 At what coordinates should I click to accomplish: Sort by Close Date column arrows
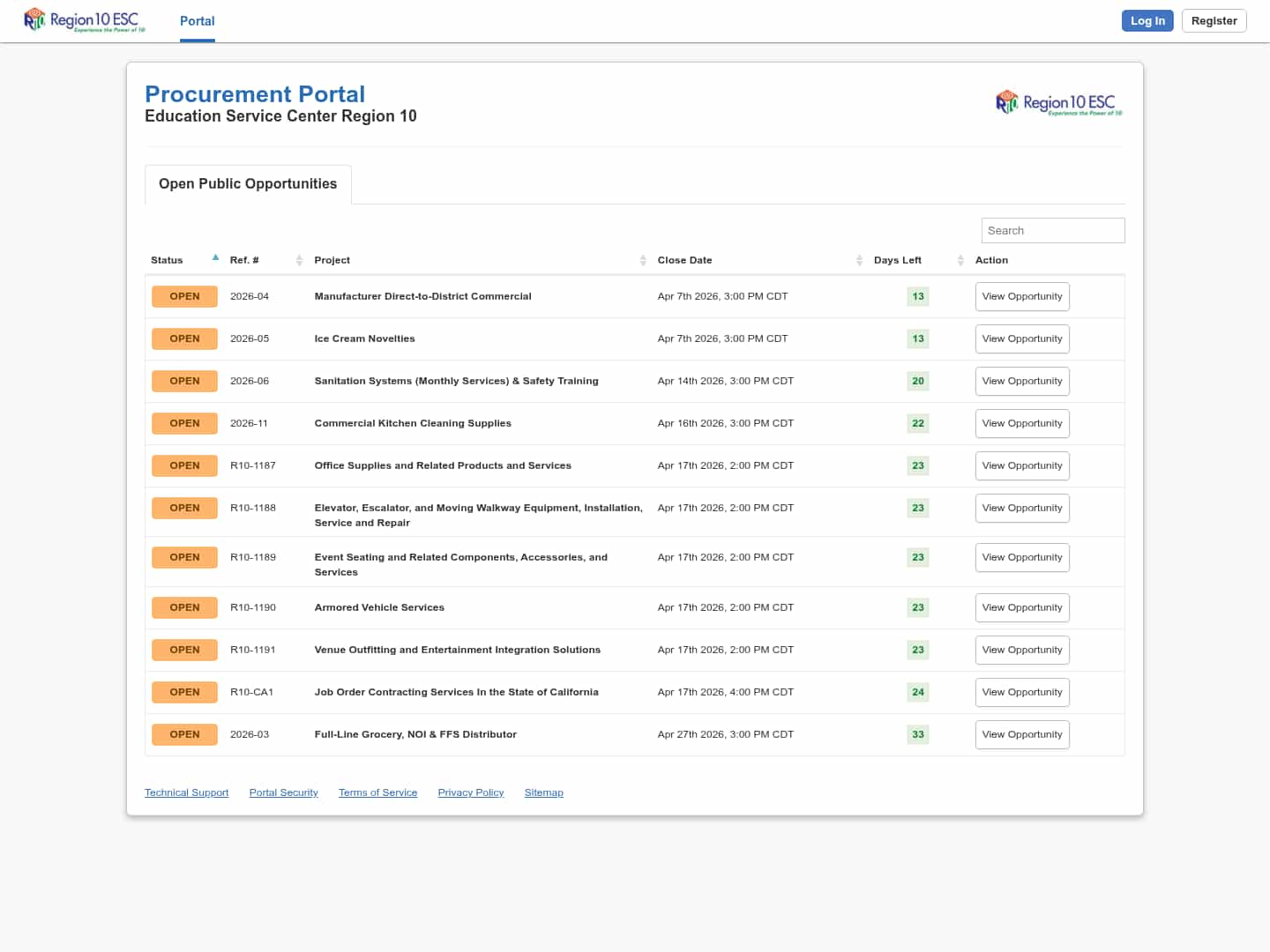[859, 260]
